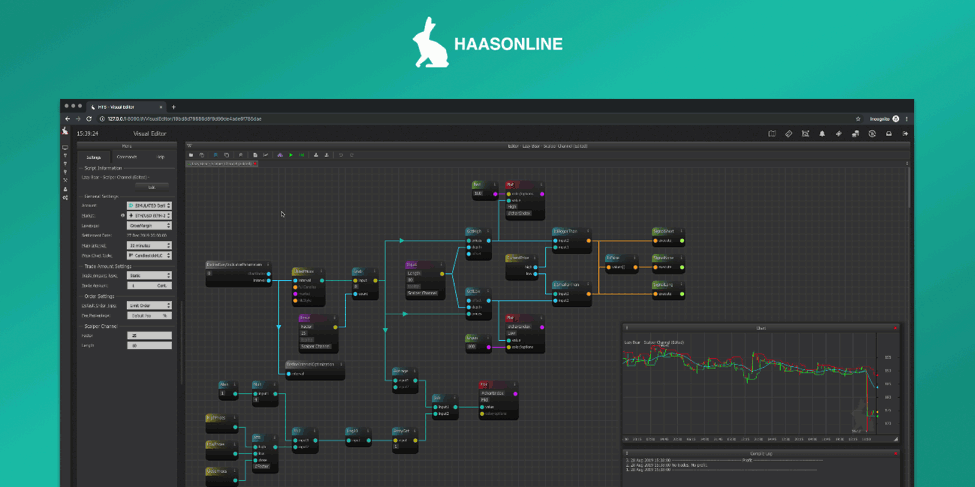The width and height of the screenshot is (975, 487).
Task: Click the inbox tray icon in the header
Action: click(x=889, y=134)
